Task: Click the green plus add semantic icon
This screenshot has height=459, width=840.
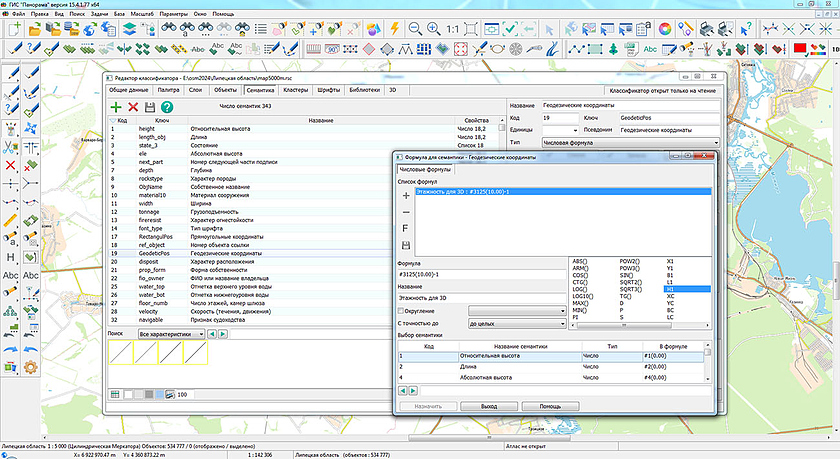Action: 116,106
